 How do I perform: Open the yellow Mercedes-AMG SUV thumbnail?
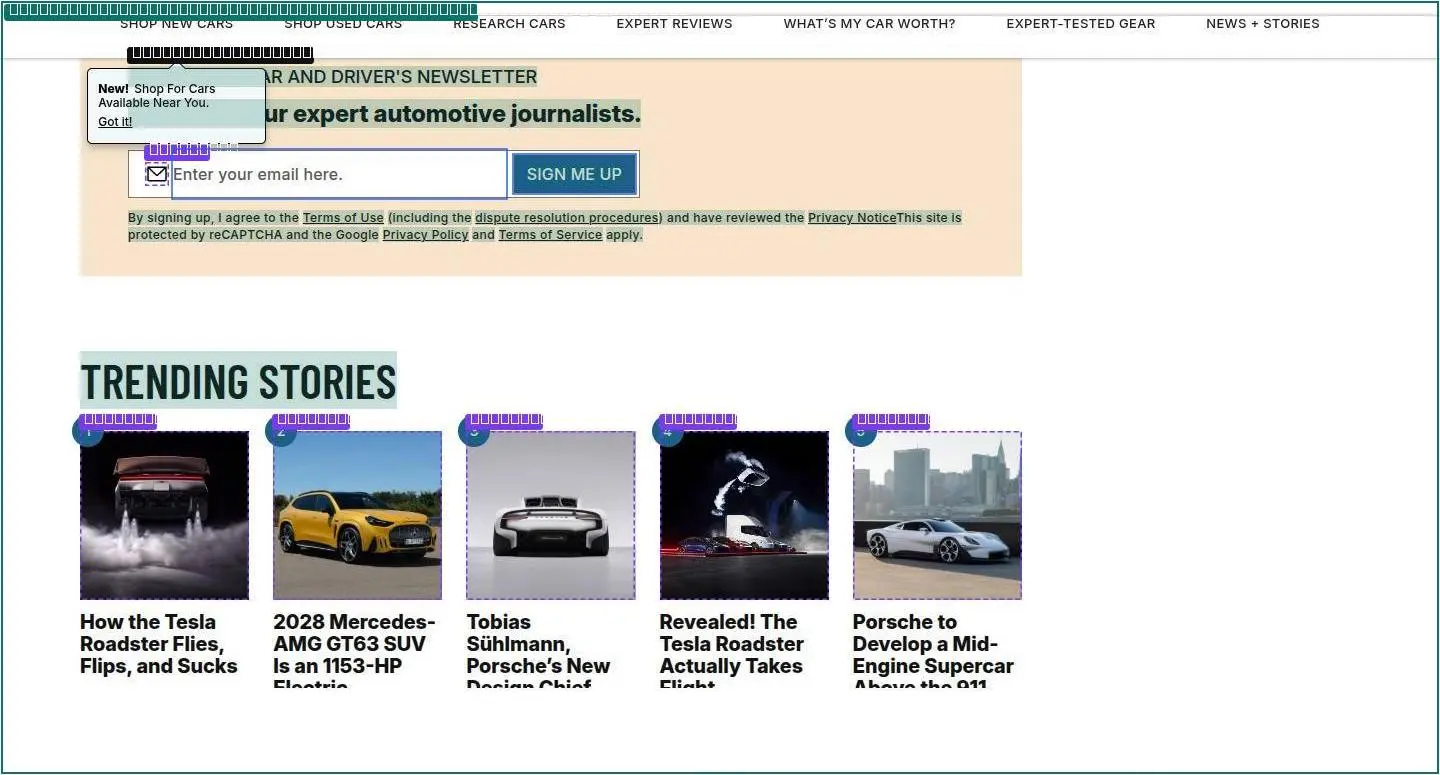[x=357, y=515]
